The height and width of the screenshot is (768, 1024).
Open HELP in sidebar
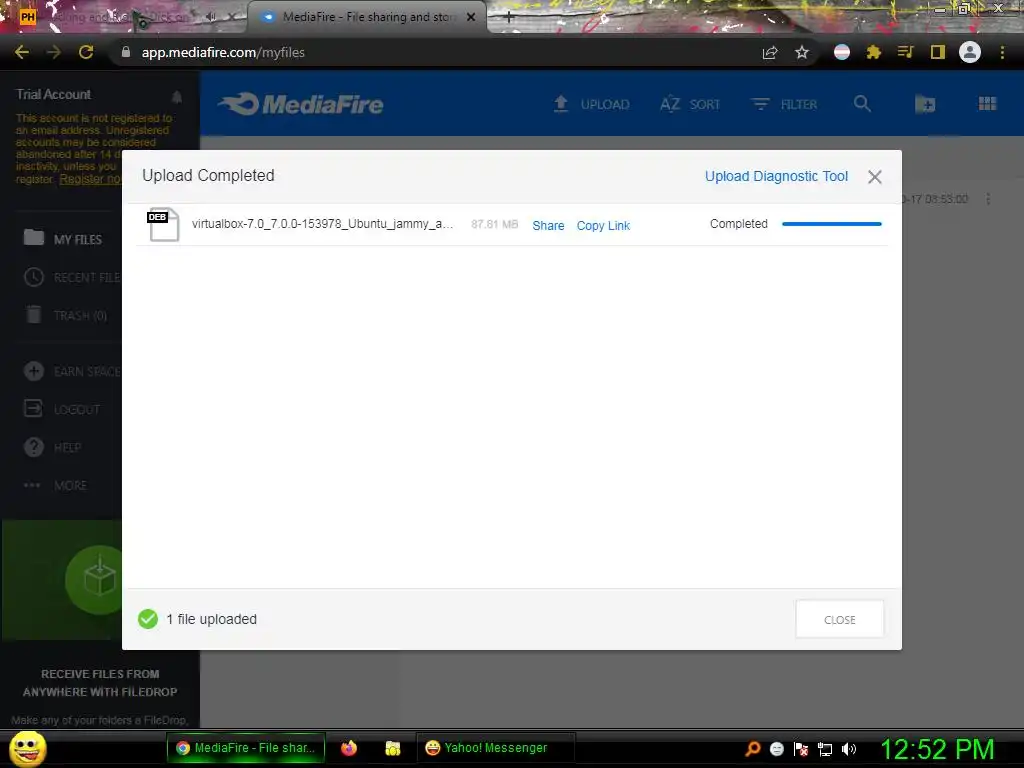(52, 447)
